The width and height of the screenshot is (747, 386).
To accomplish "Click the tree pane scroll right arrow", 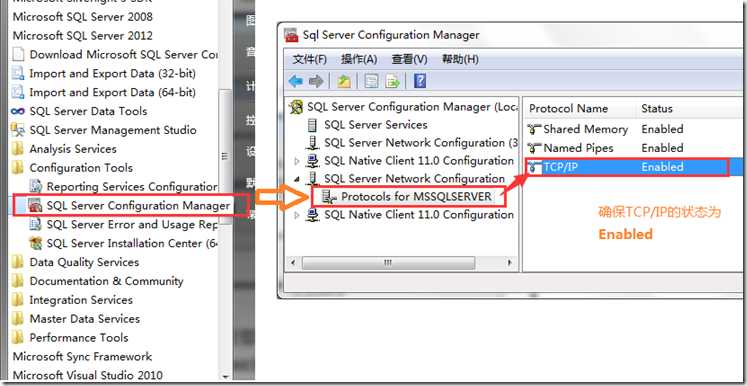I will coord(510,263).
